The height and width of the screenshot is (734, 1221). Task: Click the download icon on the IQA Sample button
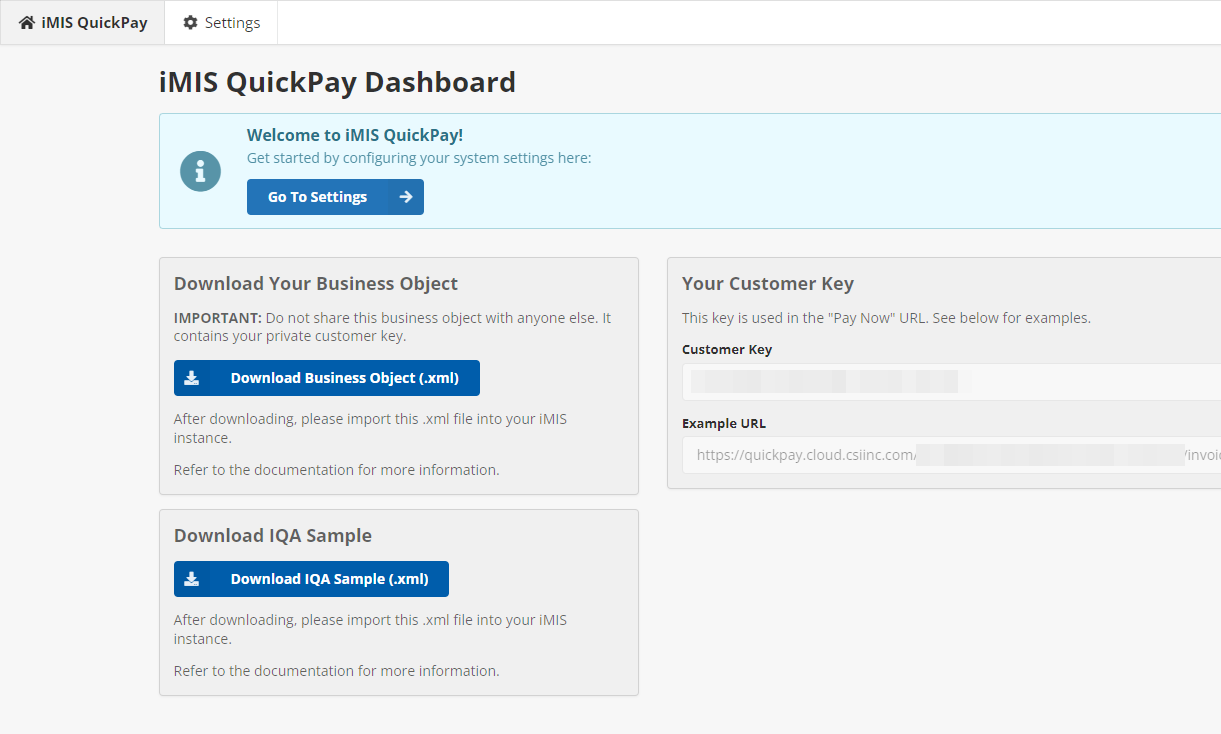pyautogui.click(x=192, y=579)
